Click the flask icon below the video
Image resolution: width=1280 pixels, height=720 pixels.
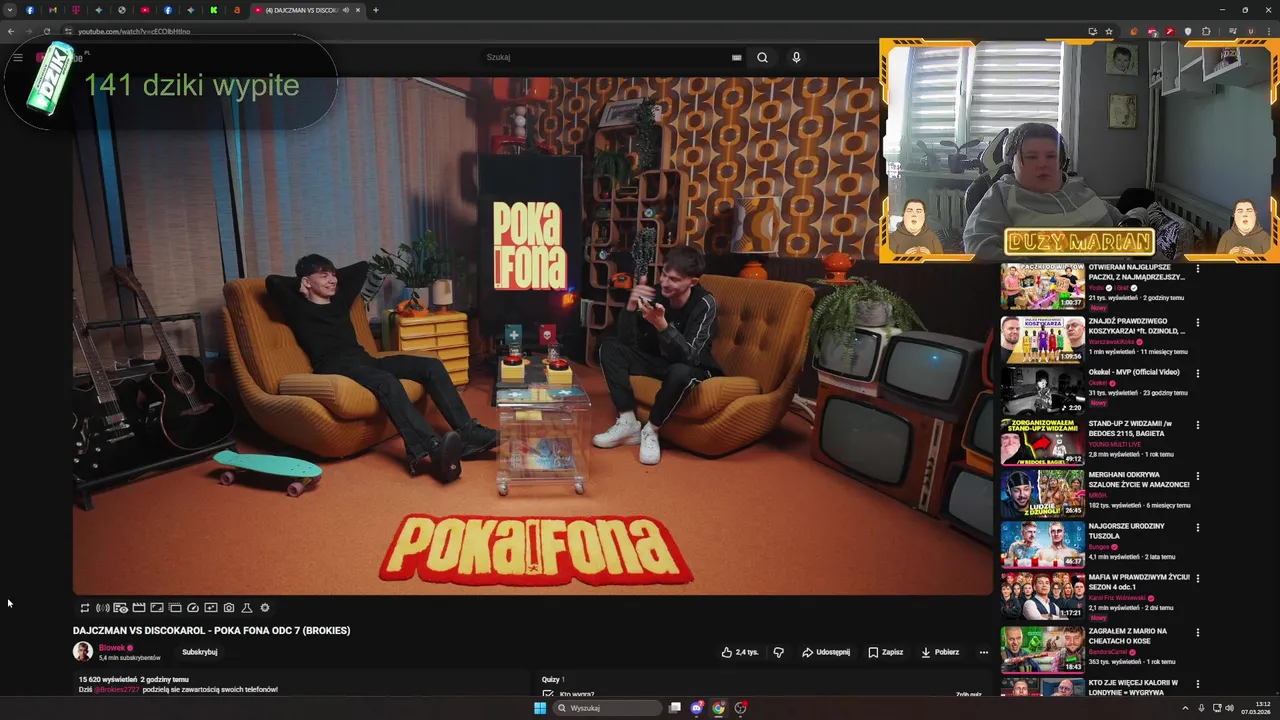[x=247, y=608]
